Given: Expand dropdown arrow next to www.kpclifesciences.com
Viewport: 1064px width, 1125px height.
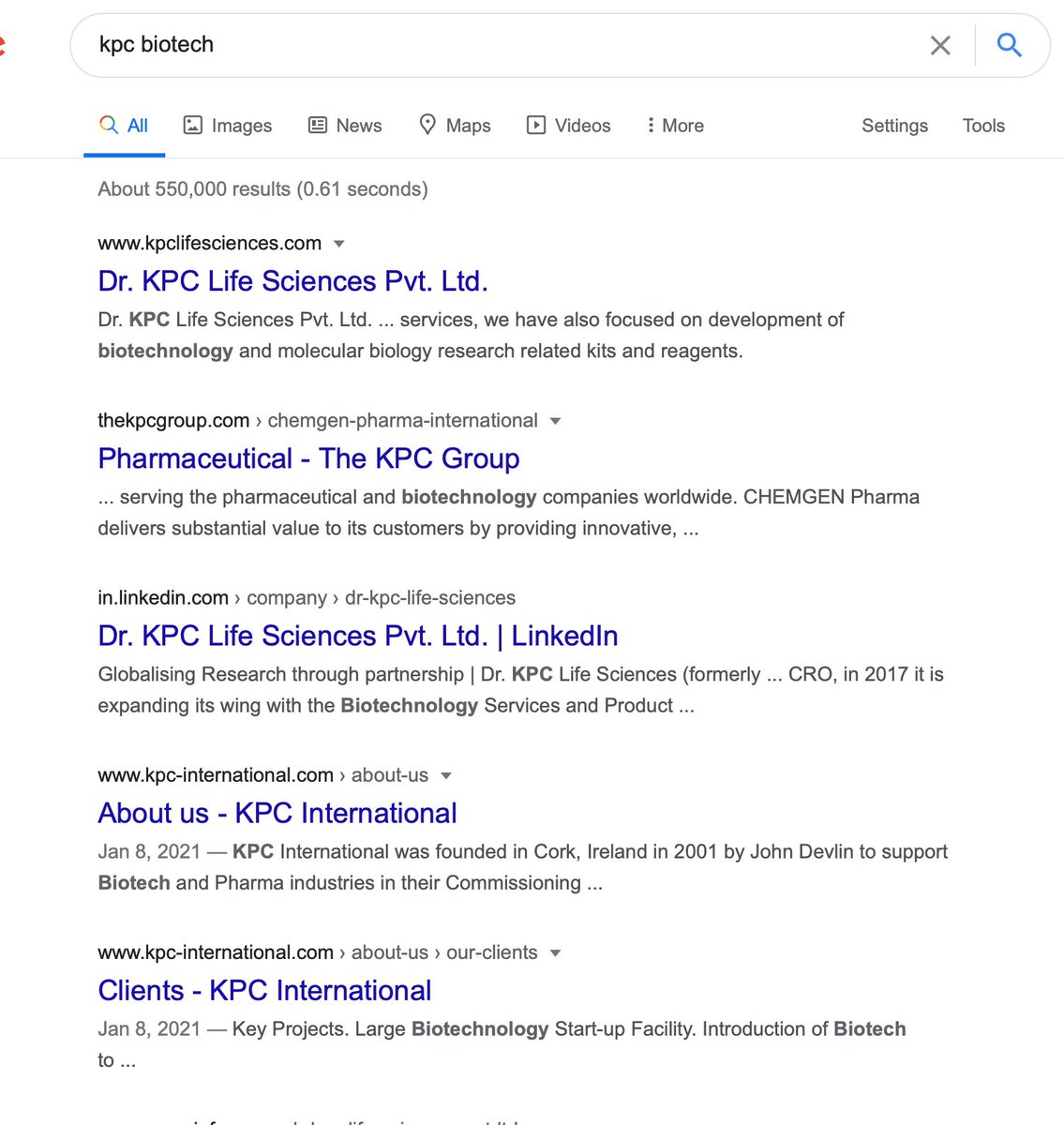Looking at the screenshot, I should pos(339,244).
